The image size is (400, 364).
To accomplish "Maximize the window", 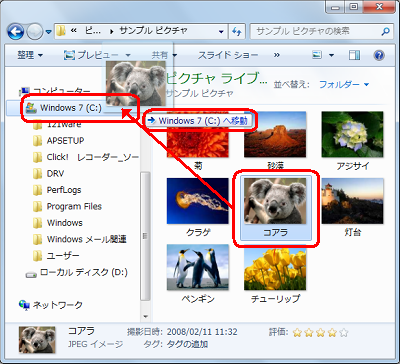I will [x=354, y=6].
